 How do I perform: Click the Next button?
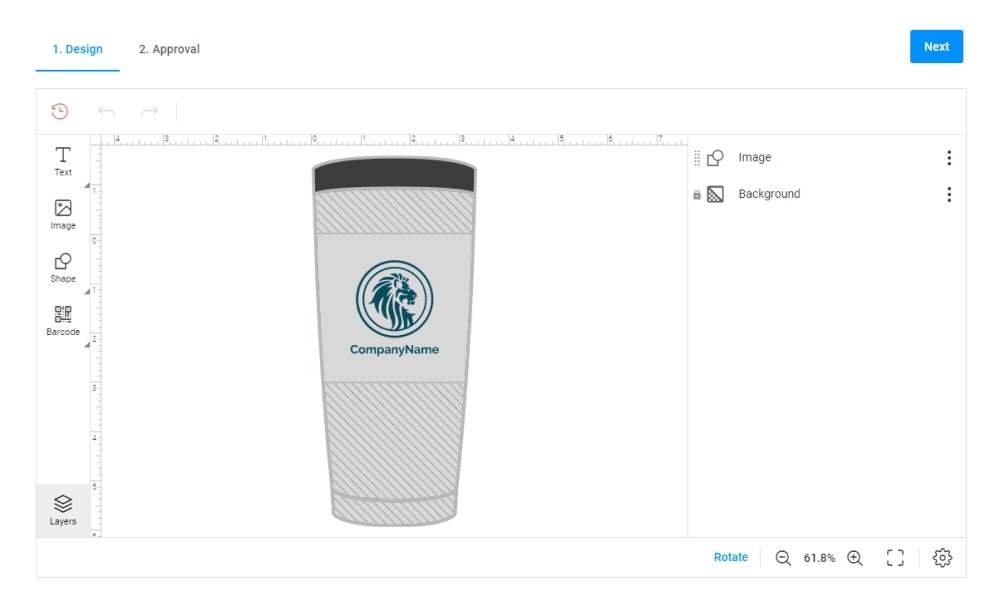tap(936, 47)
